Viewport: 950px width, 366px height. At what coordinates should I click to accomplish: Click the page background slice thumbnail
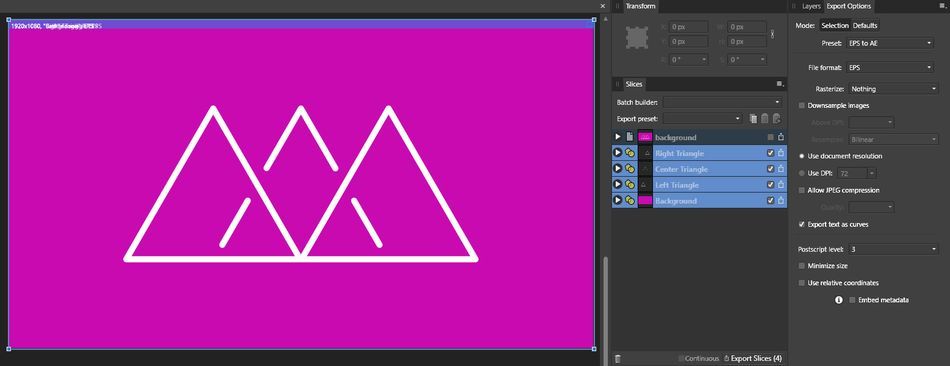(x=645, y=137)
